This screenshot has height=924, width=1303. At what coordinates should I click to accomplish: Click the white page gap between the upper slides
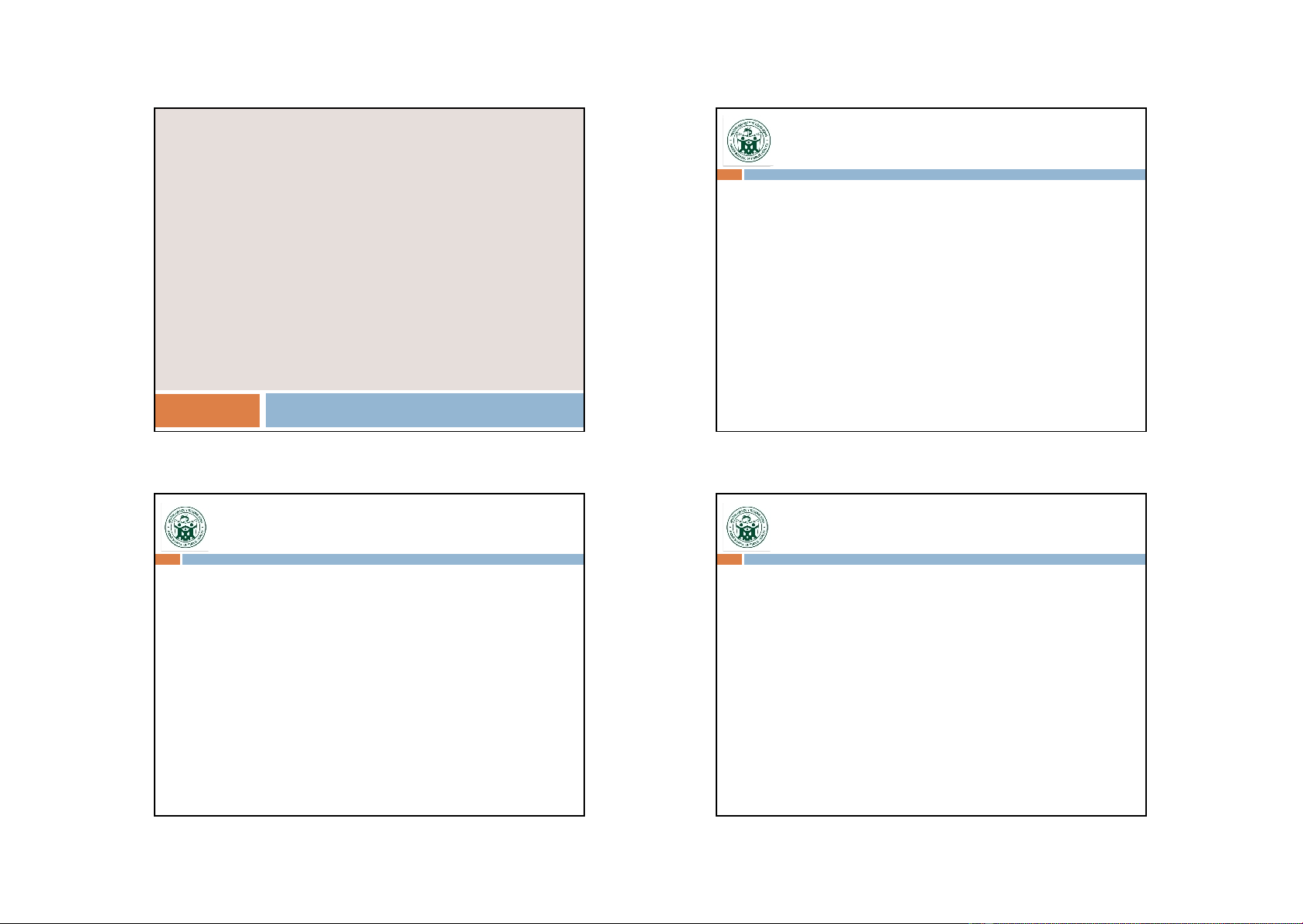click(x=650, y=269)
